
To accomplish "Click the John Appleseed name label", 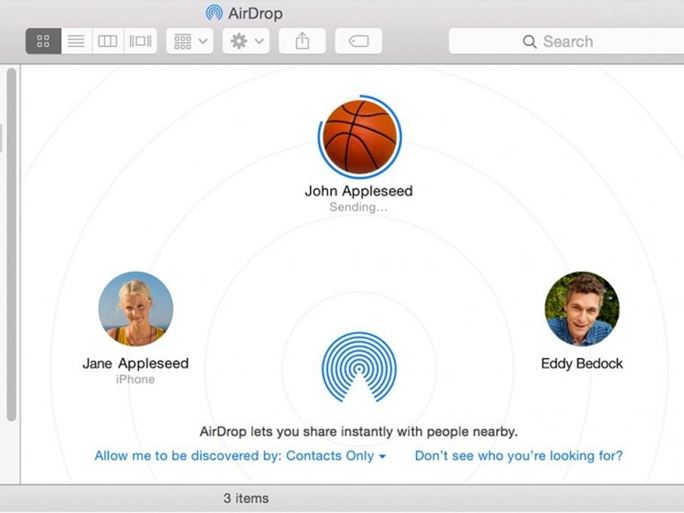I will 359,191.
